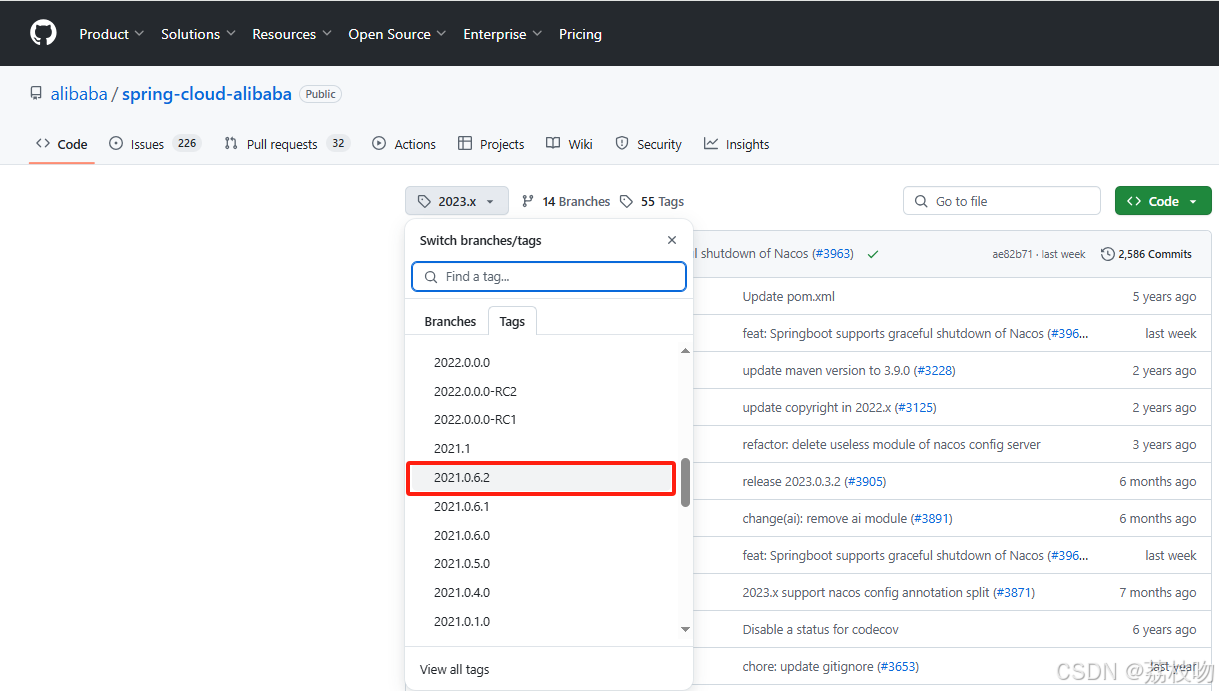
Task: Click the tag list scrollbar thumb
Action: pyautogui.click(x=685, y=482)
